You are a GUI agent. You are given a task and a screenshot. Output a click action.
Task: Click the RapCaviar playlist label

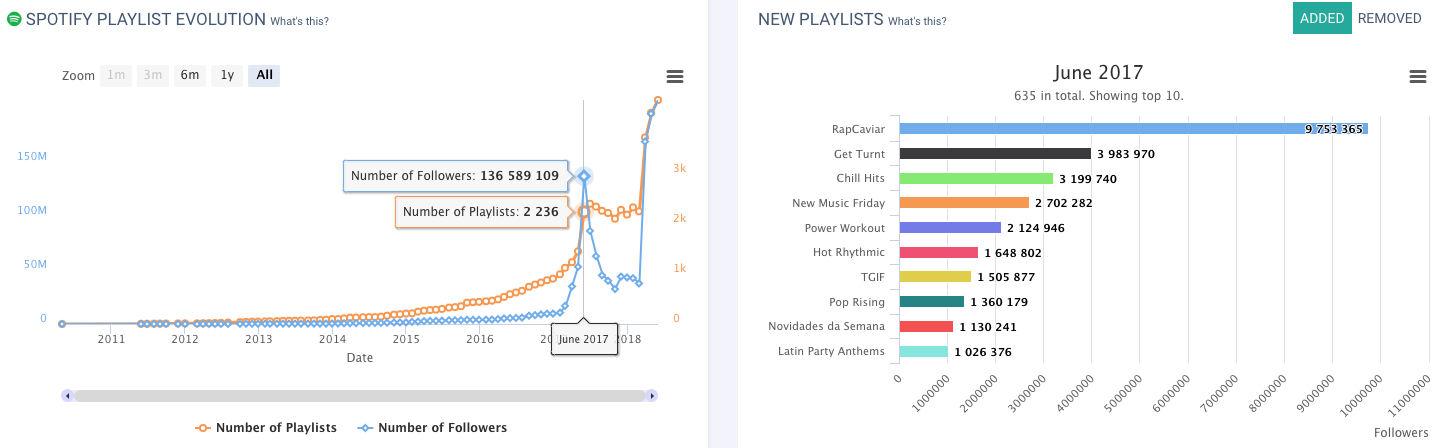(x=858, y=129)
